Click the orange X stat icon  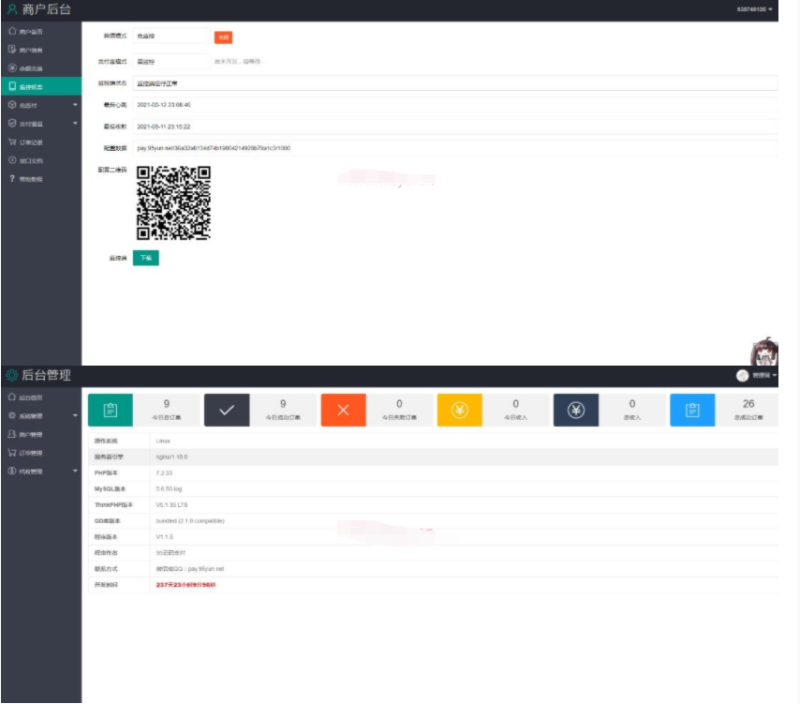point(343,410)
